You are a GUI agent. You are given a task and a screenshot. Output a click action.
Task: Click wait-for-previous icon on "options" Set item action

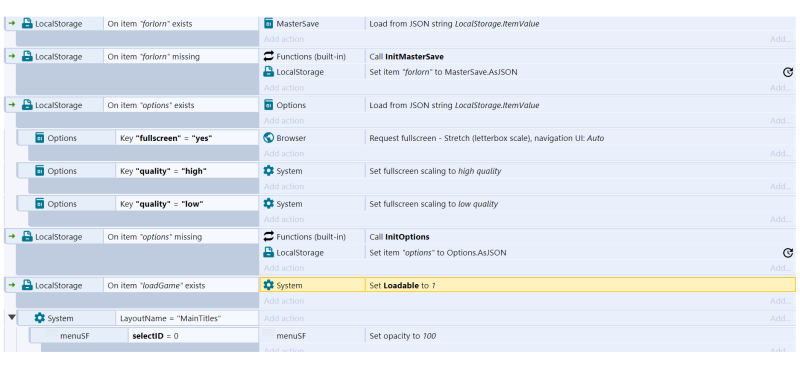click(x=788, y=253)
